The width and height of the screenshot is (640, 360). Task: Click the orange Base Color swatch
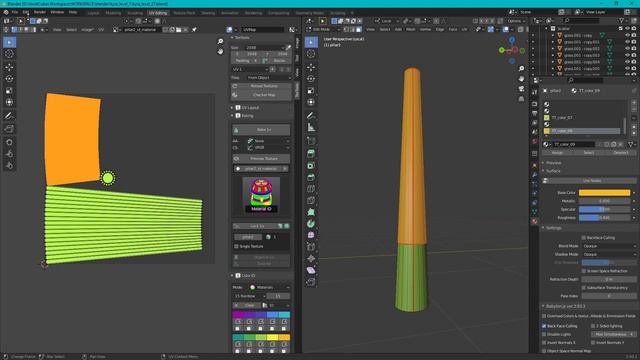click(x=604, y=193)
